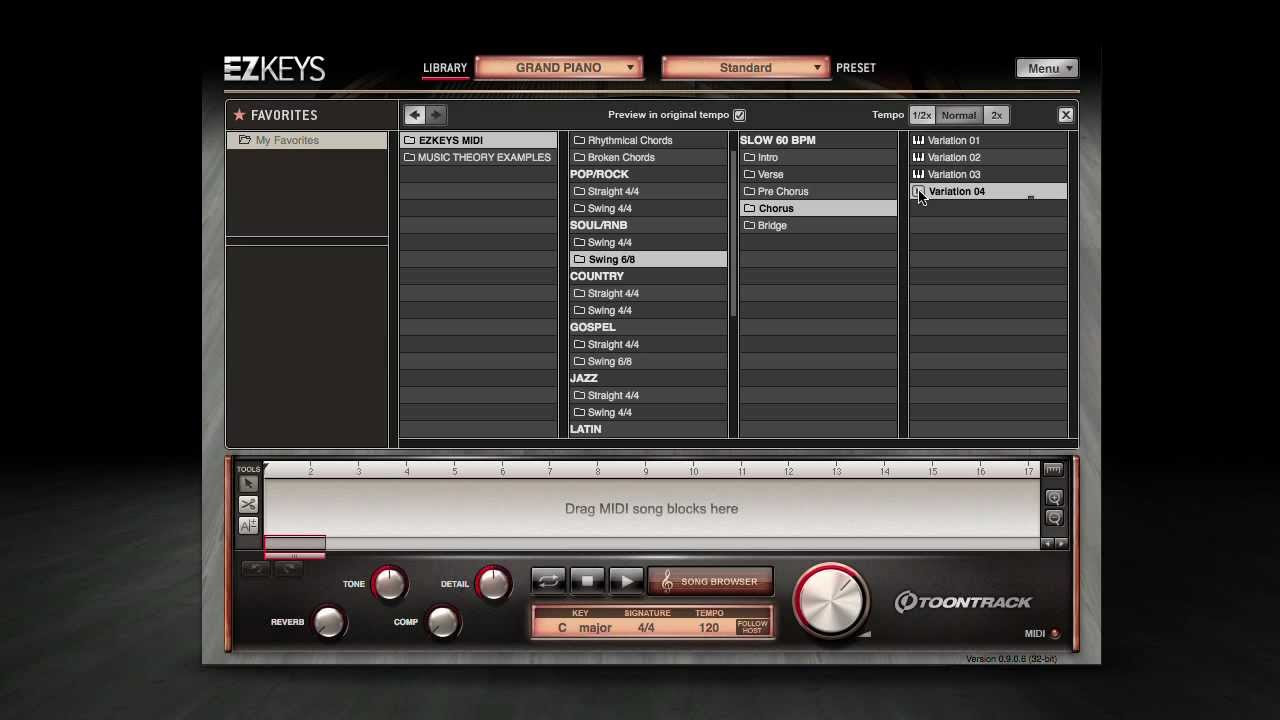Start playback with the play button
Viewport: 1280px width, 720px height.
626,581
